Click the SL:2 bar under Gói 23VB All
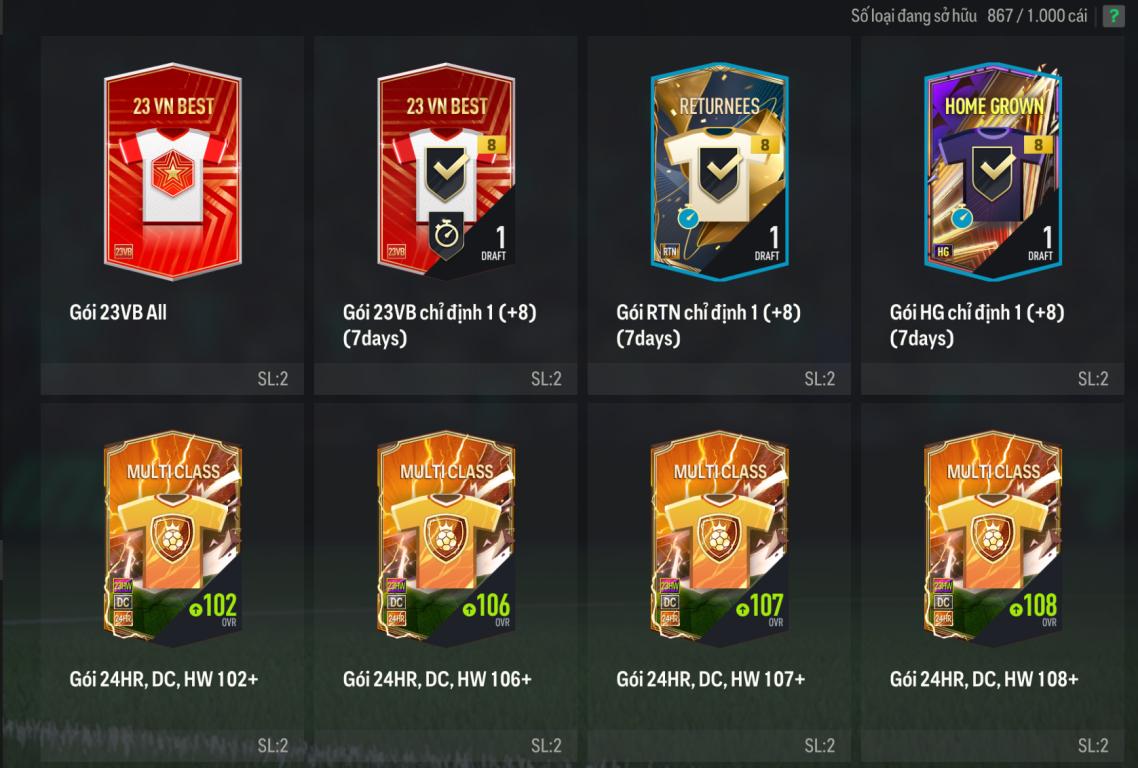The height and width of the screenshot is (768, 1138). coord(173,379)
